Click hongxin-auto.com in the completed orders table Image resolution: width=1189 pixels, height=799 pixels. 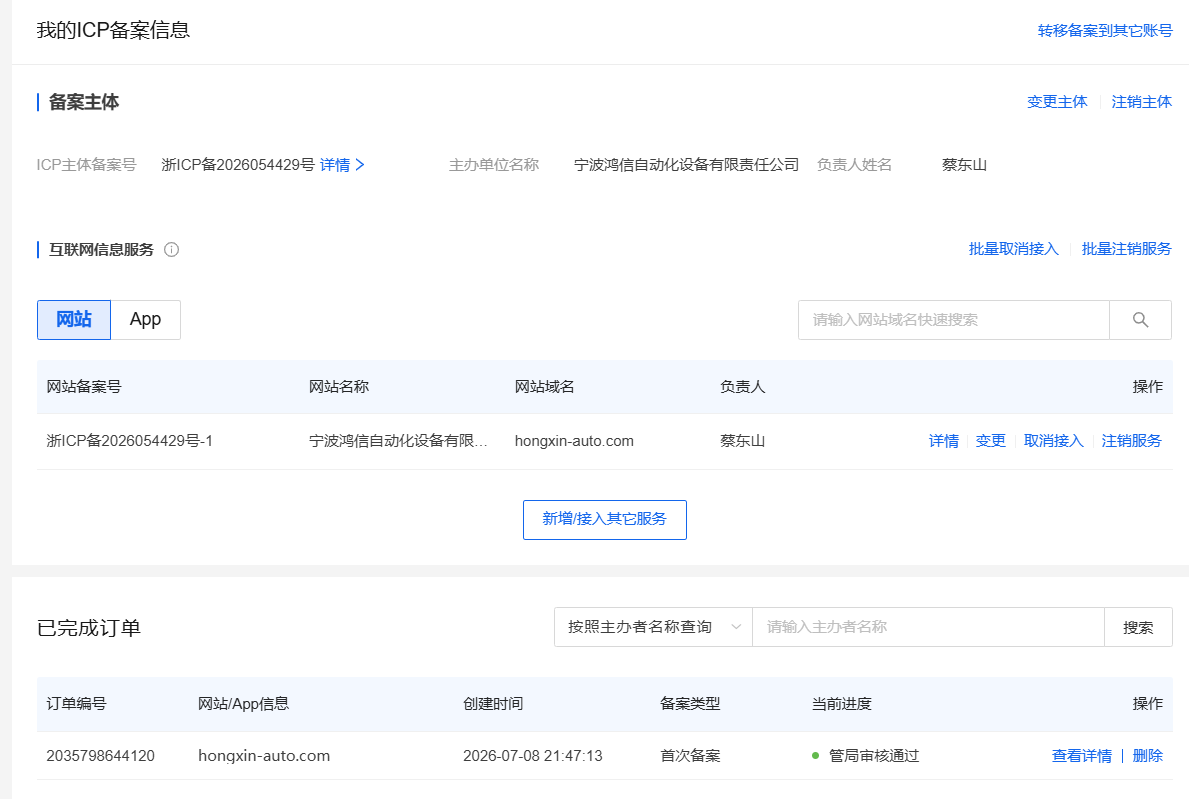coord(264,756)
